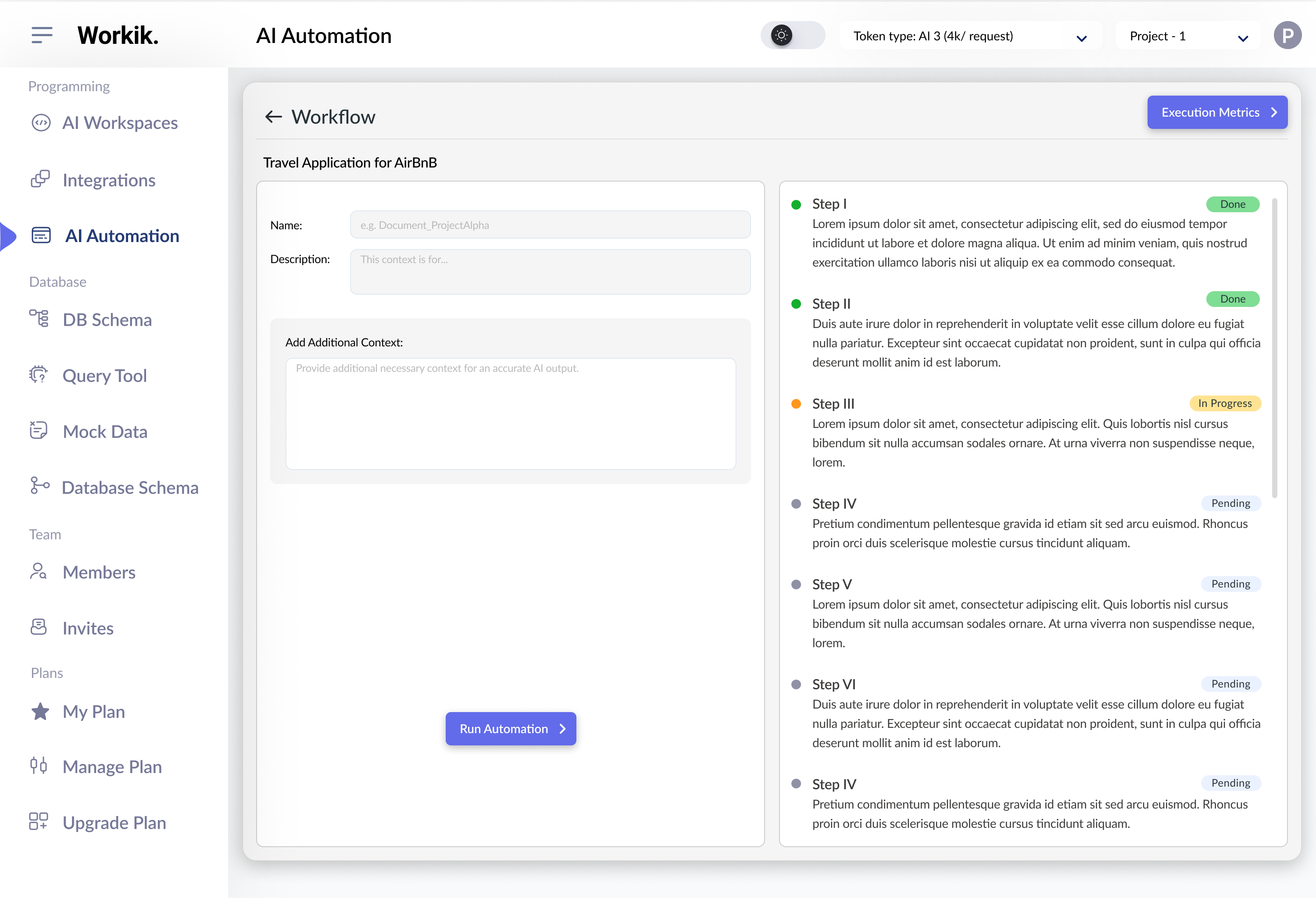Click the steps list scrollbar
Image resolution: width=1316 pixels, height=898 pixels.
pos(1274,348)
